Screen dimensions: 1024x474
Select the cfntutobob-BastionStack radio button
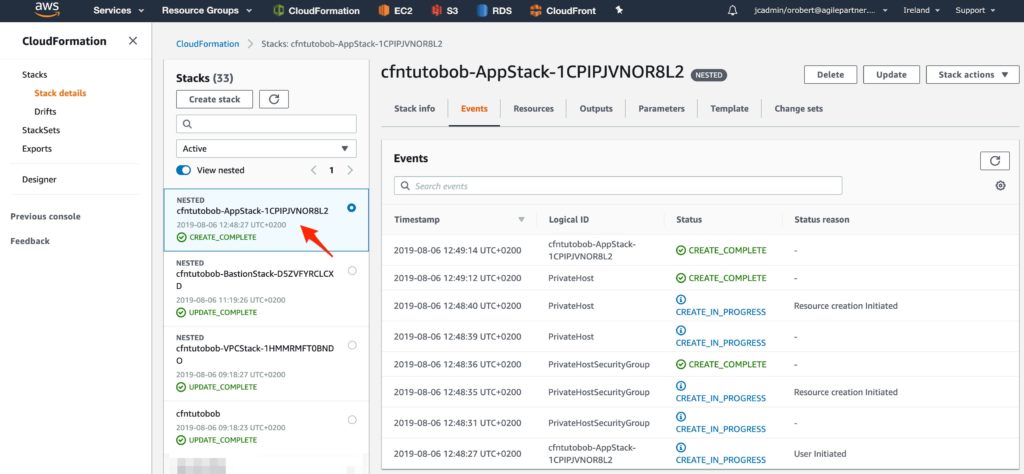point(352,270)
